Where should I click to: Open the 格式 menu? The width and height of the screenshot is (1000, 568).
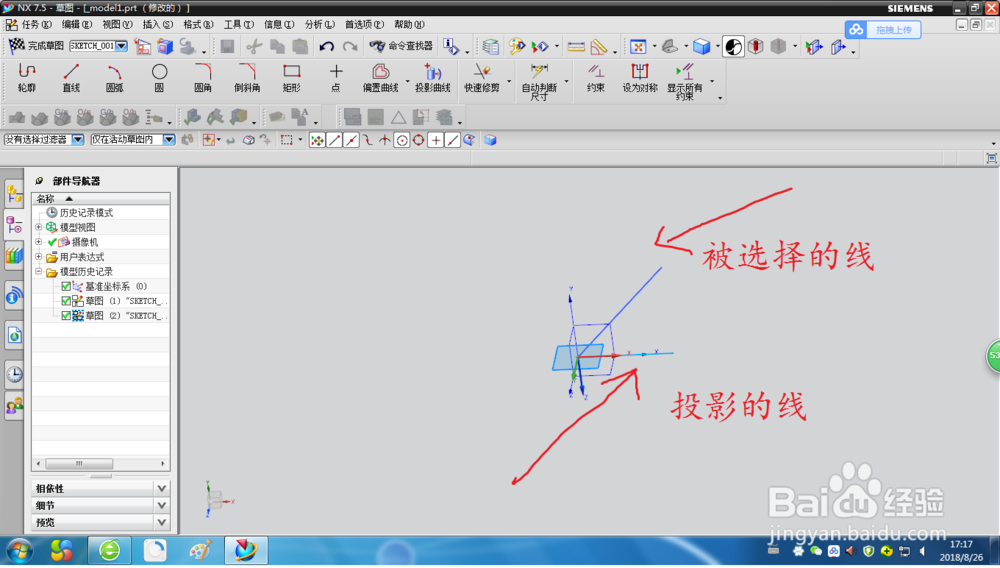[x=198, y=24]
